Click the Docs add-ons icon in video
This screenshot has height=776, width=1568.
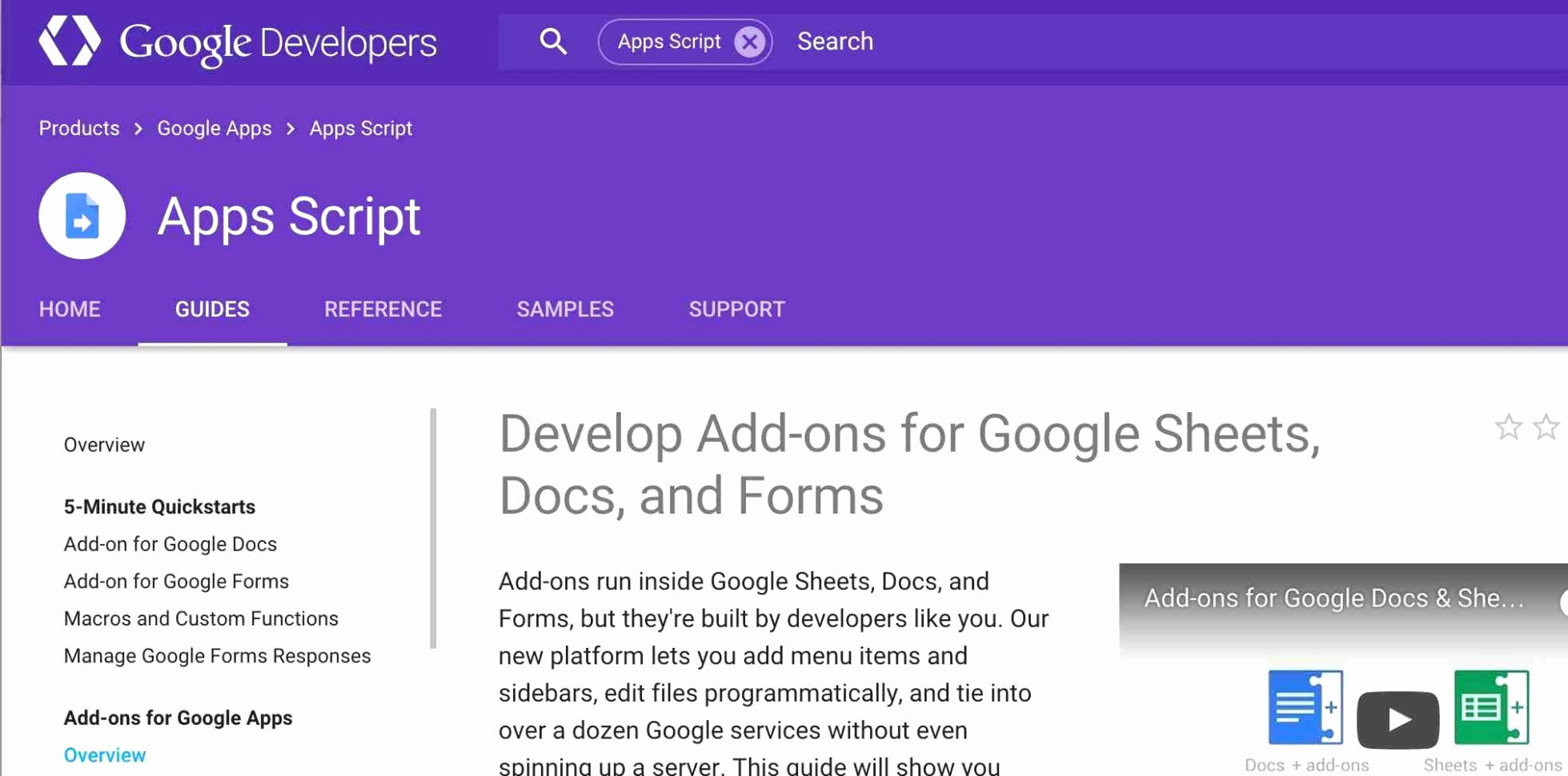1305,707
